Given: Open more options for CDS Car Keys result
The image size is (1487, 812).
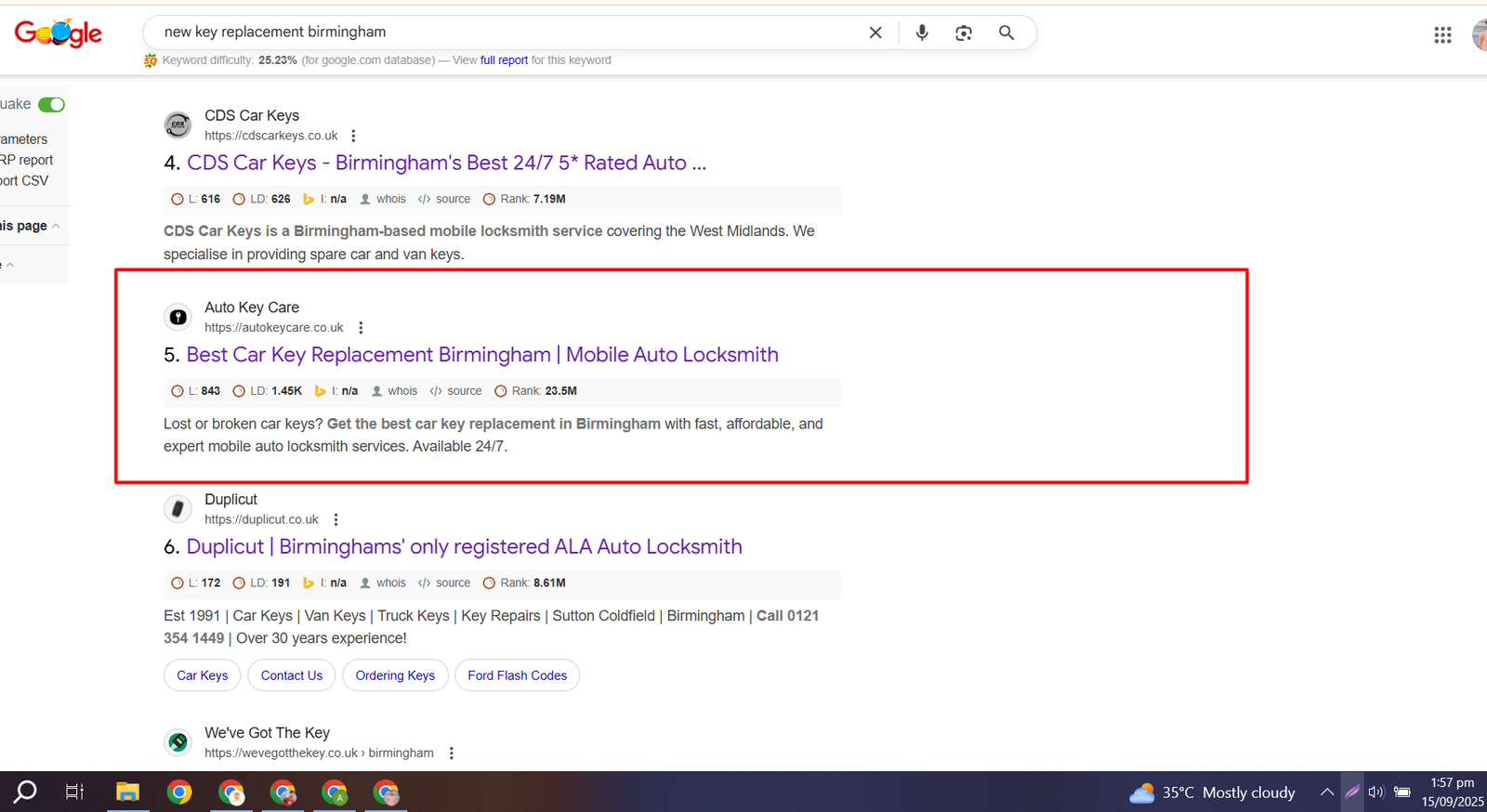Looking at the screenshot, I should tap(353, 136).
